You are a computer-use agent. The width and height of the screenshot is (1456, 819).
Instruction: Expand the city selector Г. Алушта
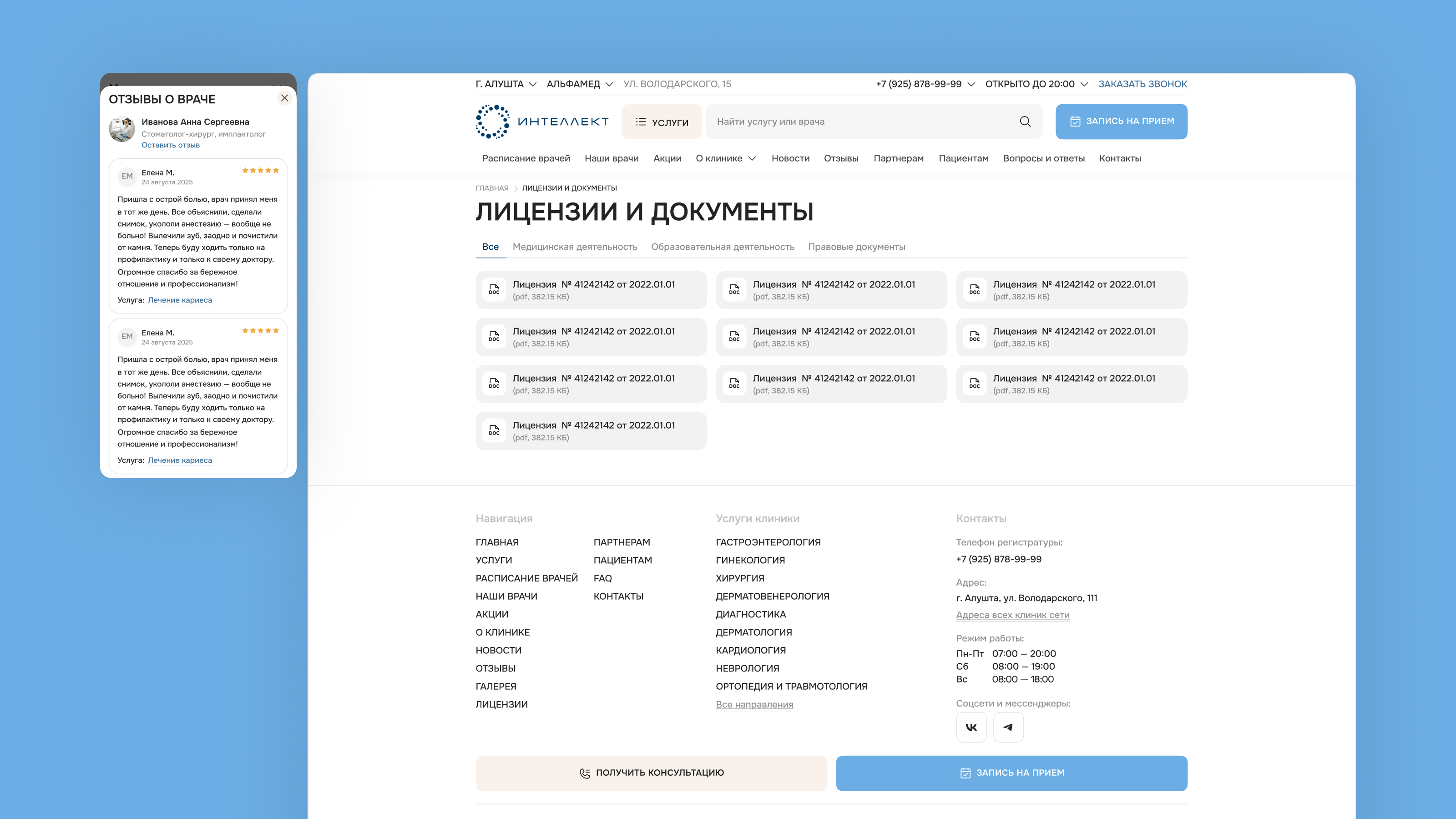(506, 84)
